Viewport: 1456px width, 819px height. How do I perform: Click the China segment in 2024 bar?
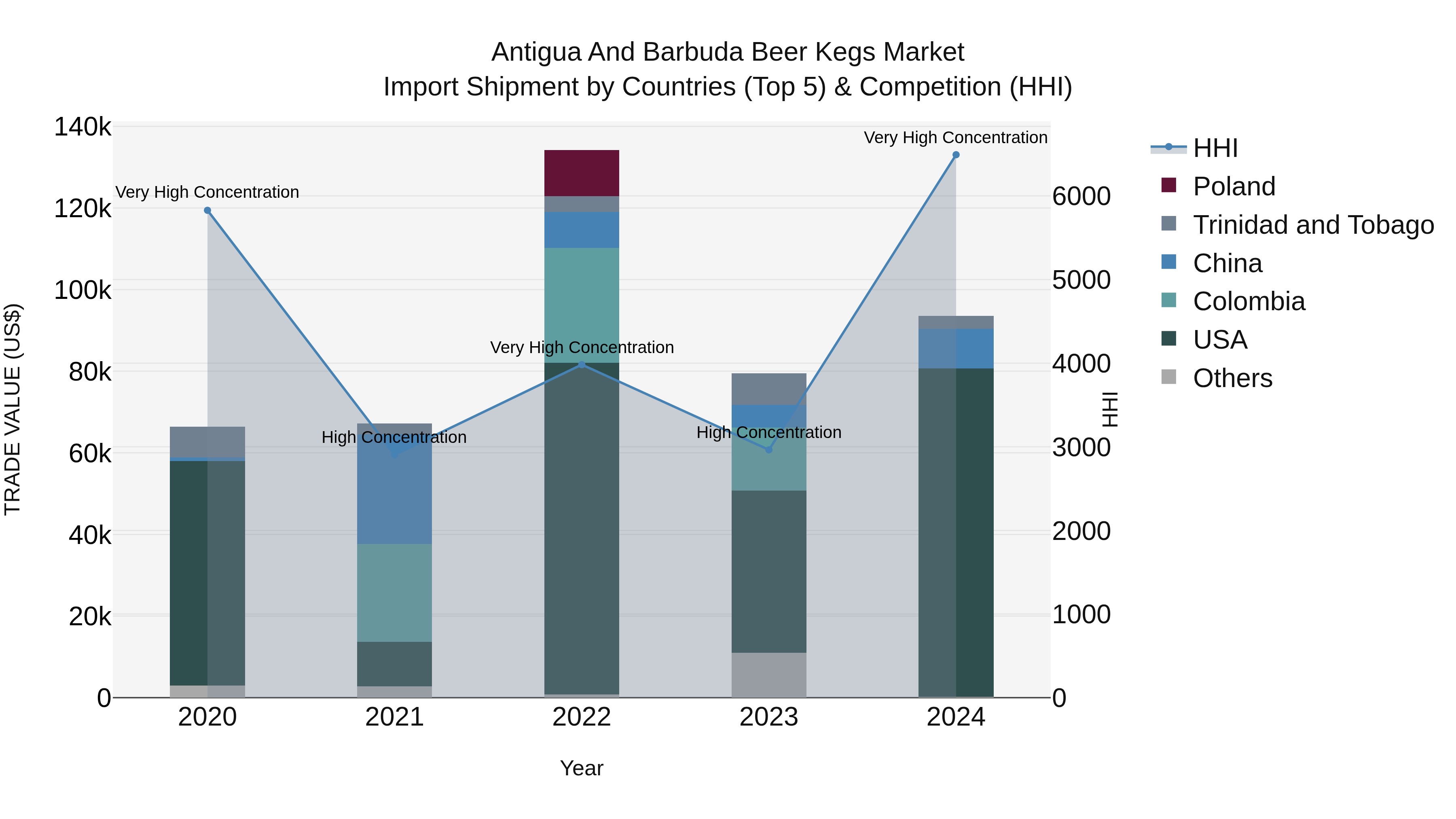click(x=956, y=349)
